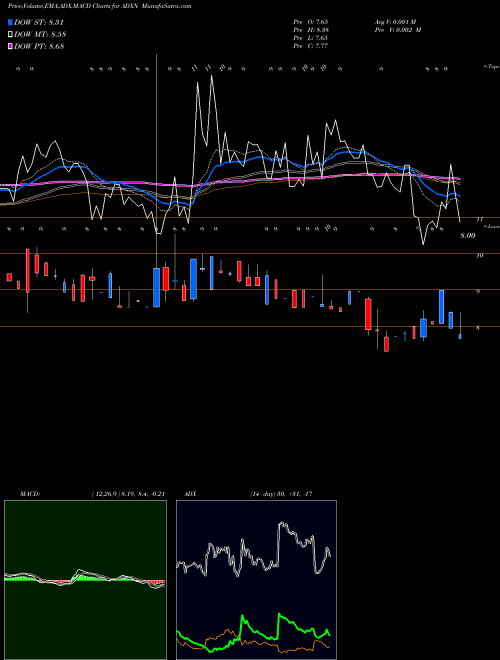The height and width of the screenshot is (660, 500).
Task: Click the 'Avg V: 0.001 M' volume text
Action: (396, 21)
